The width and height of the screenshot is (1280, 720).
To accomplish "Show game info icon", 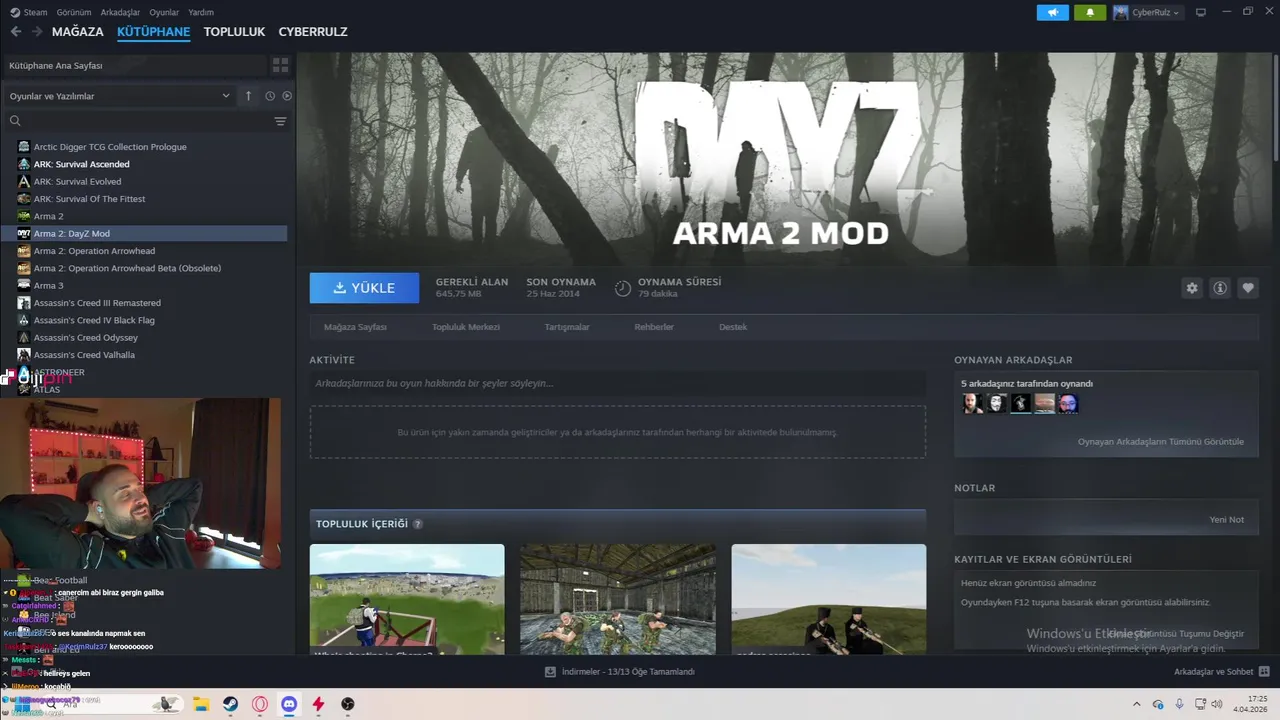I will (x=1220, y=288).
